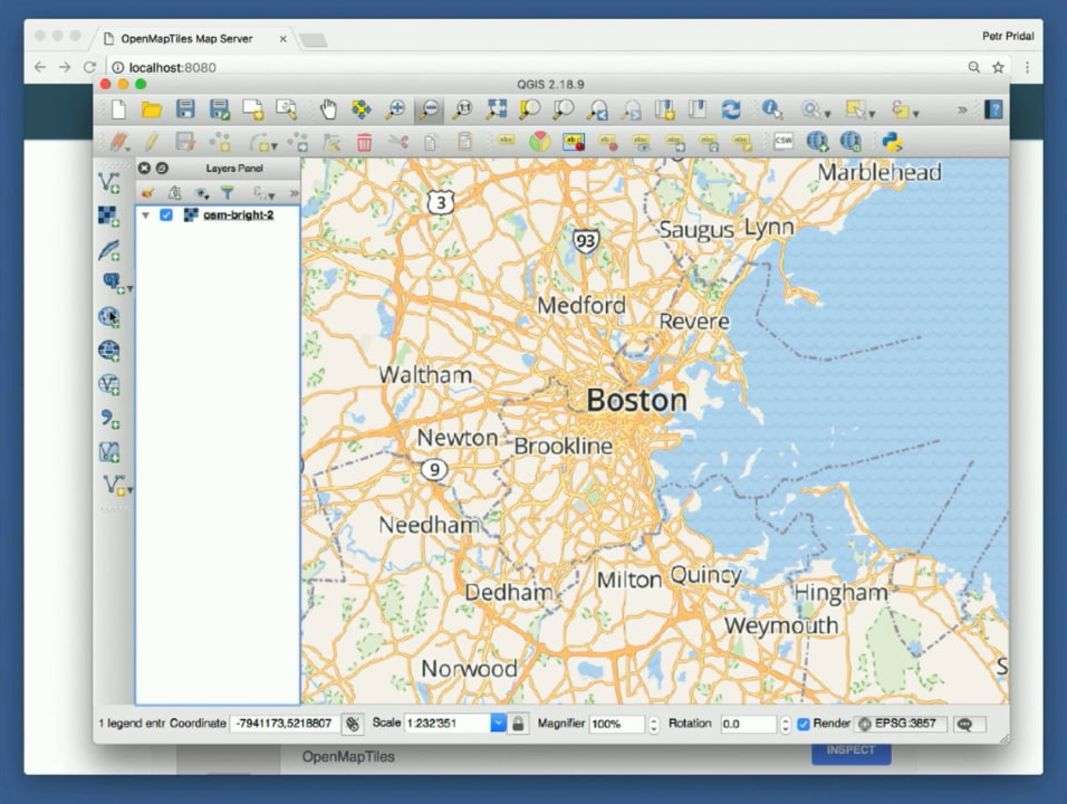Collapse the osm-bright-2 layer tree arrow
Image resolution: width=1067 pixels, height=804 pixels.
(146, 215)
